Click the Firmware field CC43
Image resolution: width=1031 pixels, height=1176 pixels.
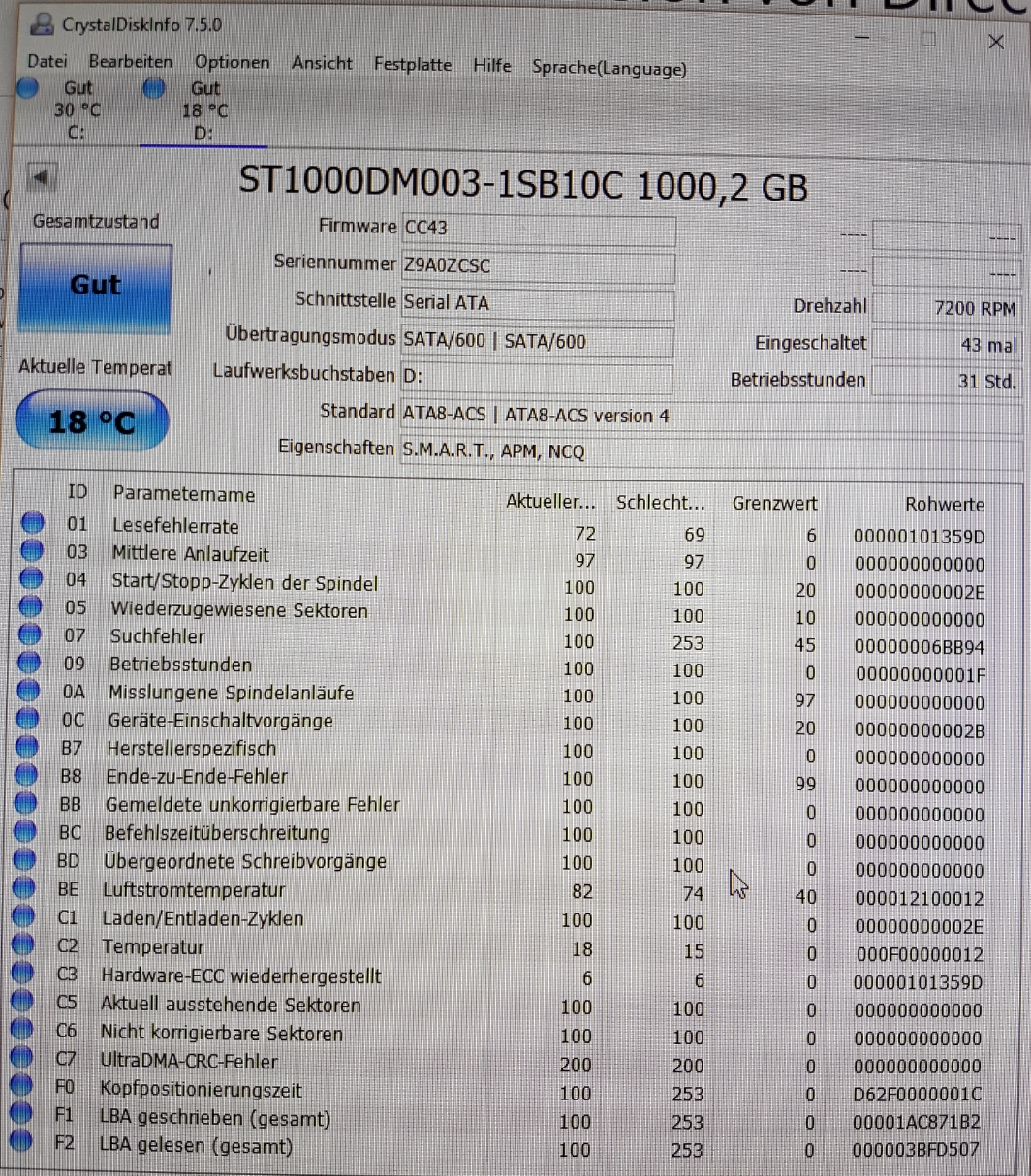tap(538, 229)
